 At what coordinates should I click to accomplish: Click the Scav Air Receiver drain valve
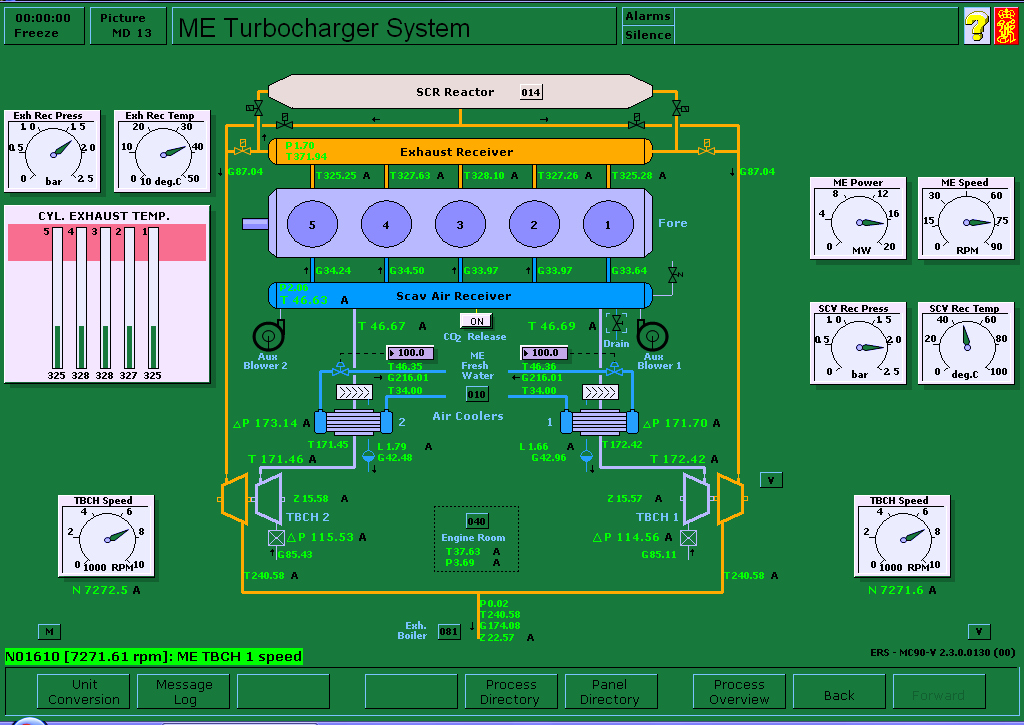click(617, 324)
